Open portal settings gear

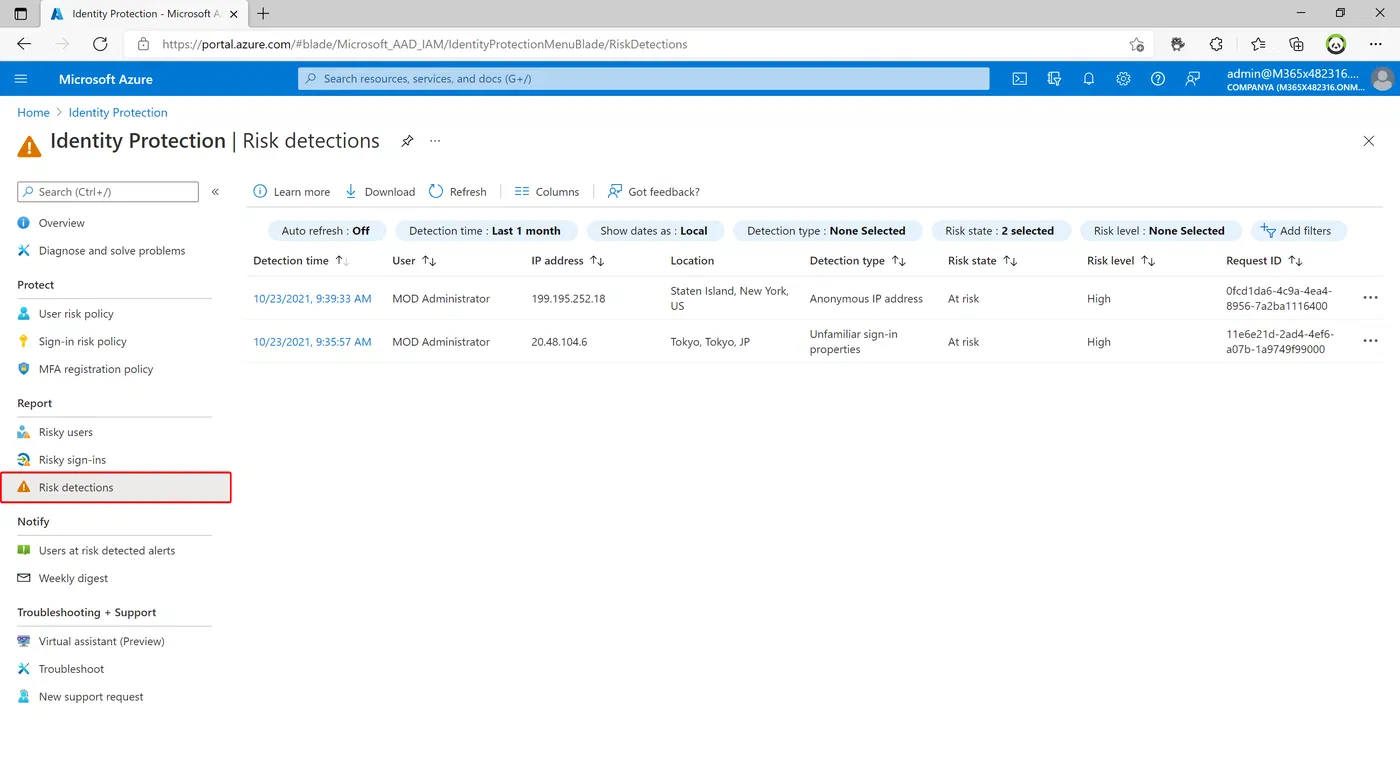tap(1123, 79)
